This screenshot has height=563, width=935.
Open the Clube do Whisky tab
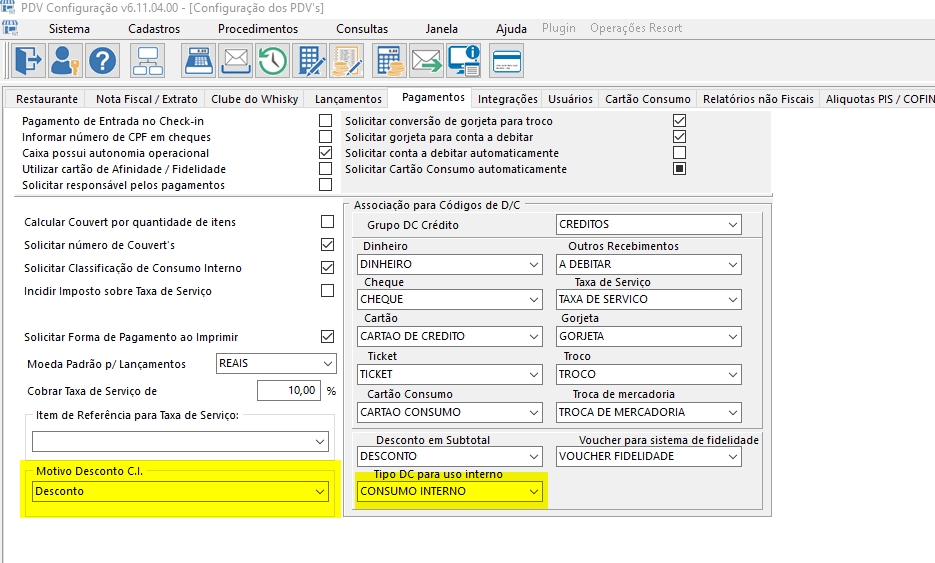tap(255, 99)
